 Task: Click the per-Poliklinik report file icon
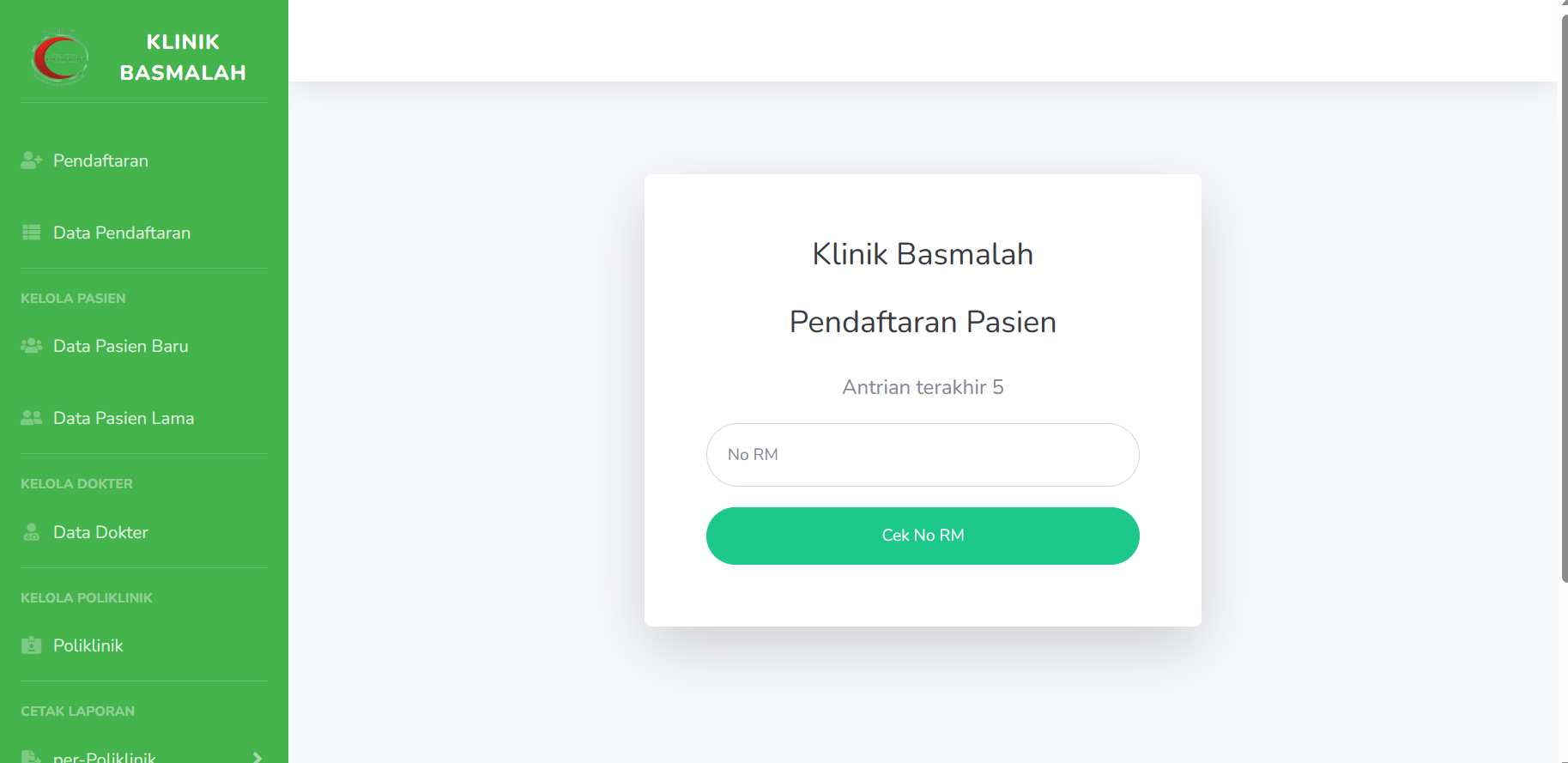click(32, 757)
